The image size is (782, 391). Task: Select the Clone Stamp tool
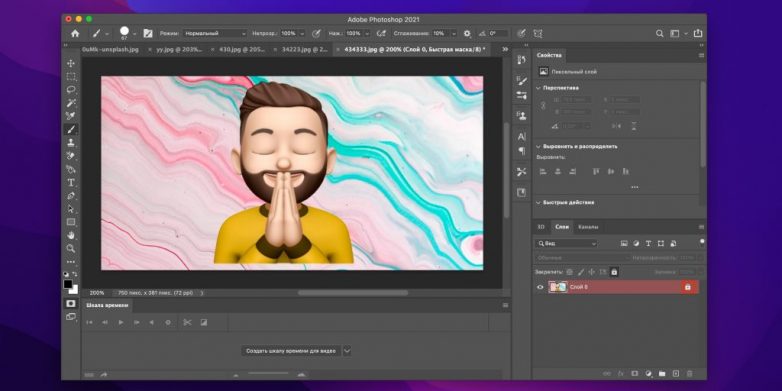71,143
